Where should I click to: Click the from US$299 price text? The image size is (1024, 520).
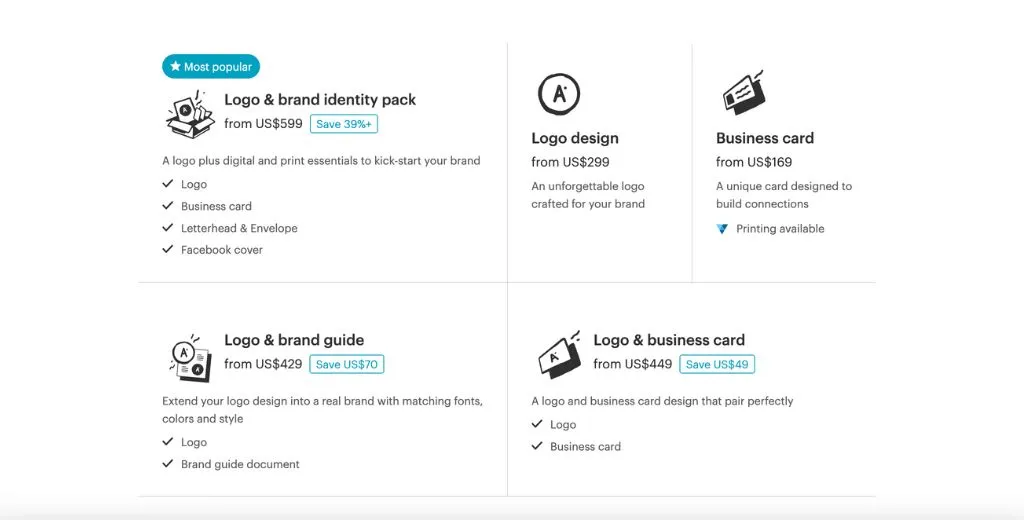point(570,162)
